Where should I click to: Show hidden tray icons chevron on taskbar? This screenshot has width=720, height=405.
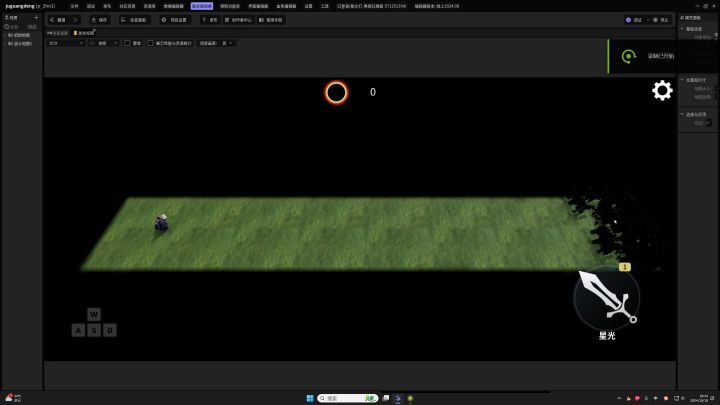619,398
